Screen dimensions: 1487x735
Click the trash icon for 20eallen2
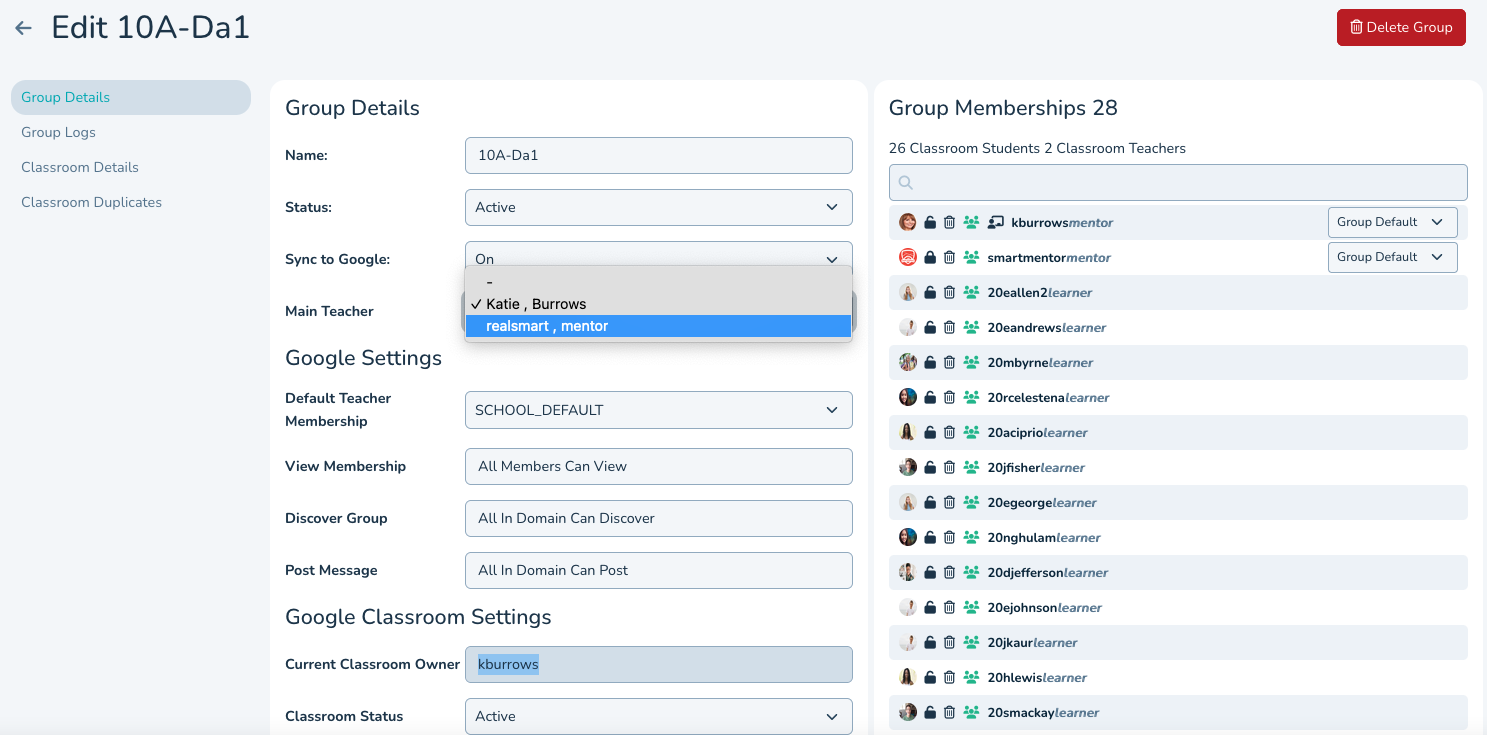(x=949, y=292)
